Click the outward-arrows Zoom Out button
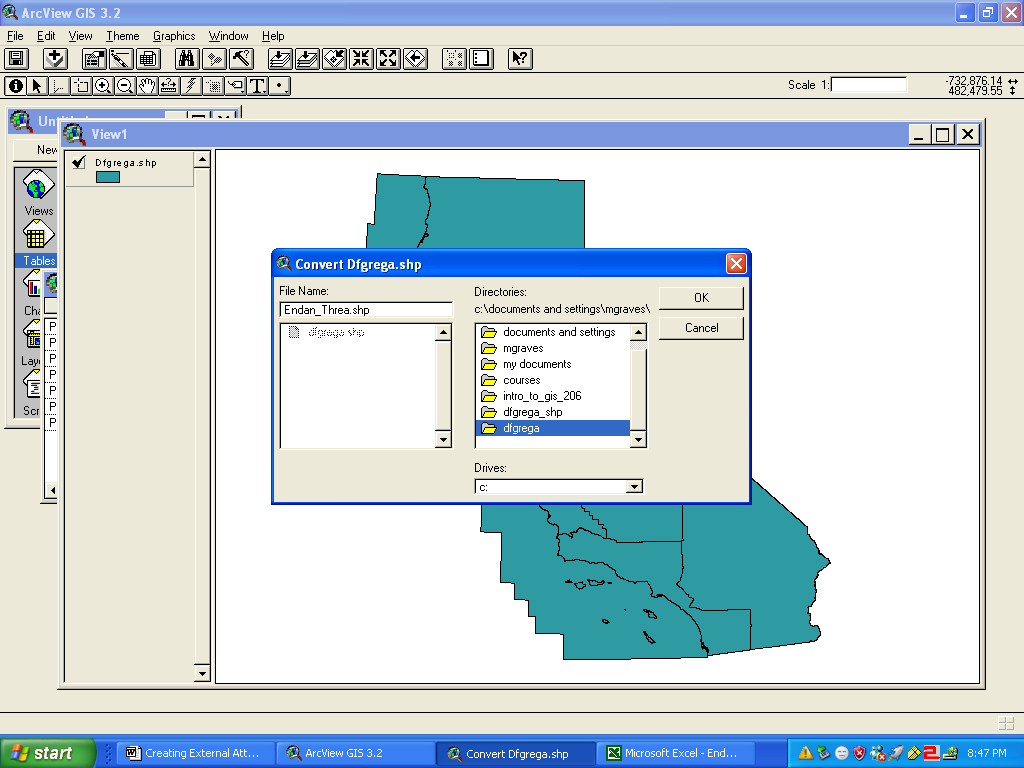1024x768 pixels. (x=388, y=59)
